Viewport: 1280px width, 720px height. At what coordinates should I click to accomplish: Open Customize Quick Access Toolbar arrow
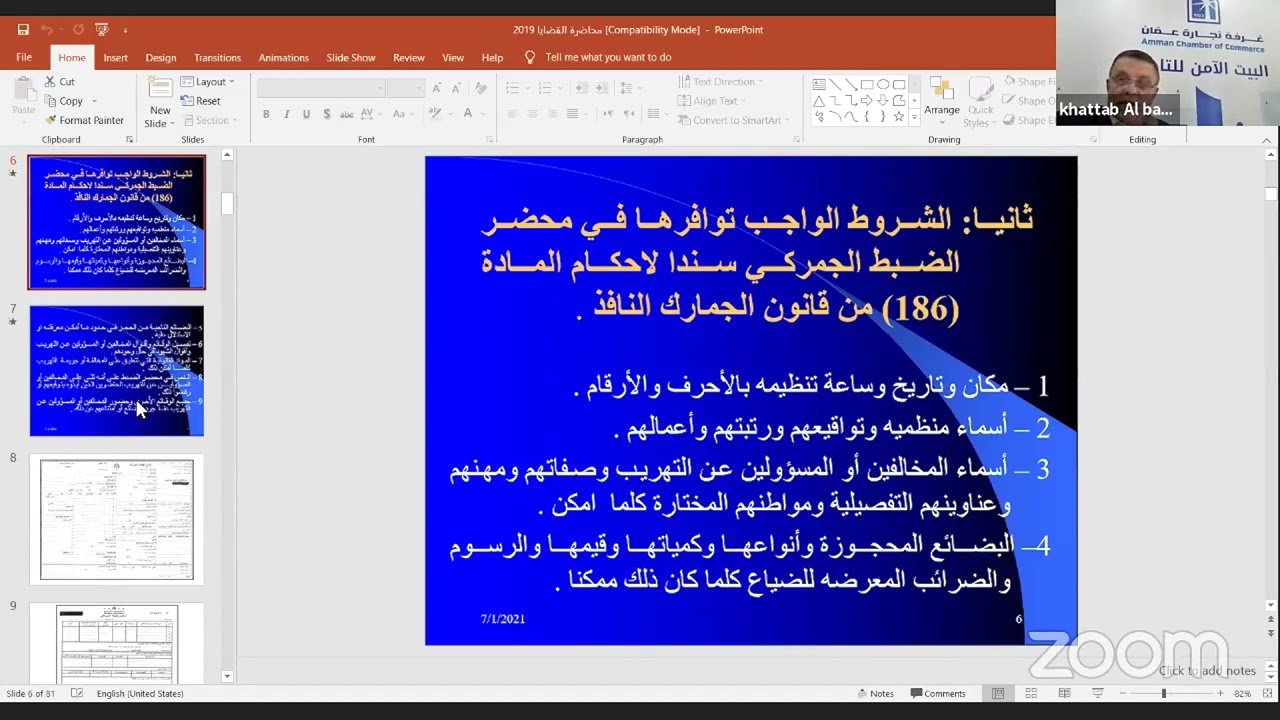[125, 30]
